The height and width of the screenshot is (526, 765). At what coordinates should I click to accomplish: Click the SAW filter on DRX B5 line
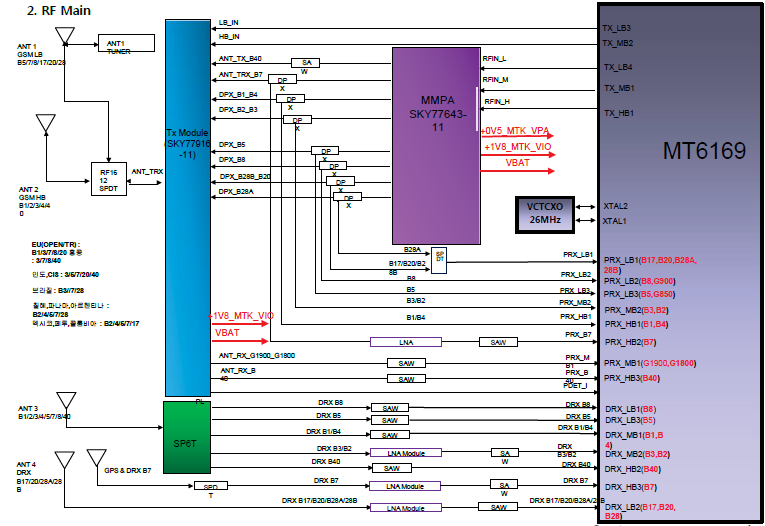point(390,420)
